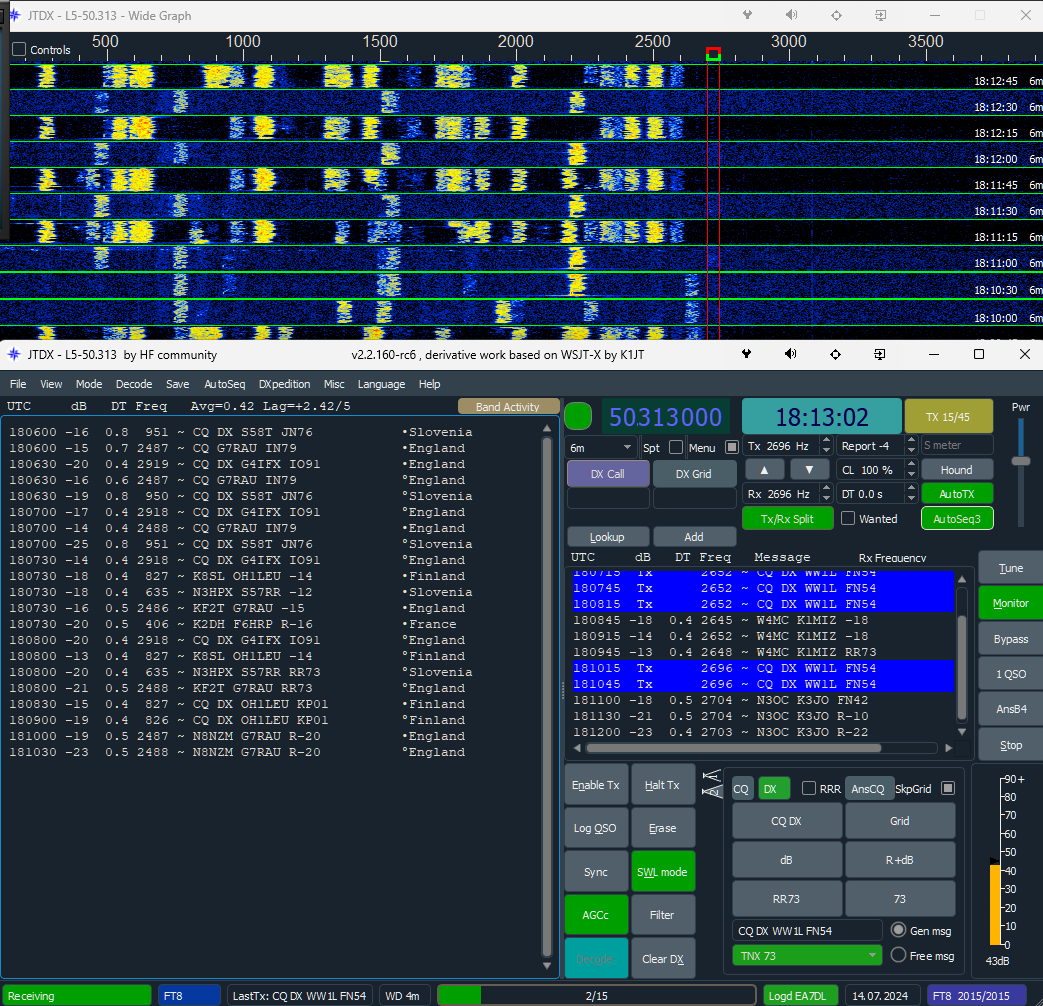Click the upper double-arrow icon beside Halt Tx
1043x1006 pixels.
(712, 776)
